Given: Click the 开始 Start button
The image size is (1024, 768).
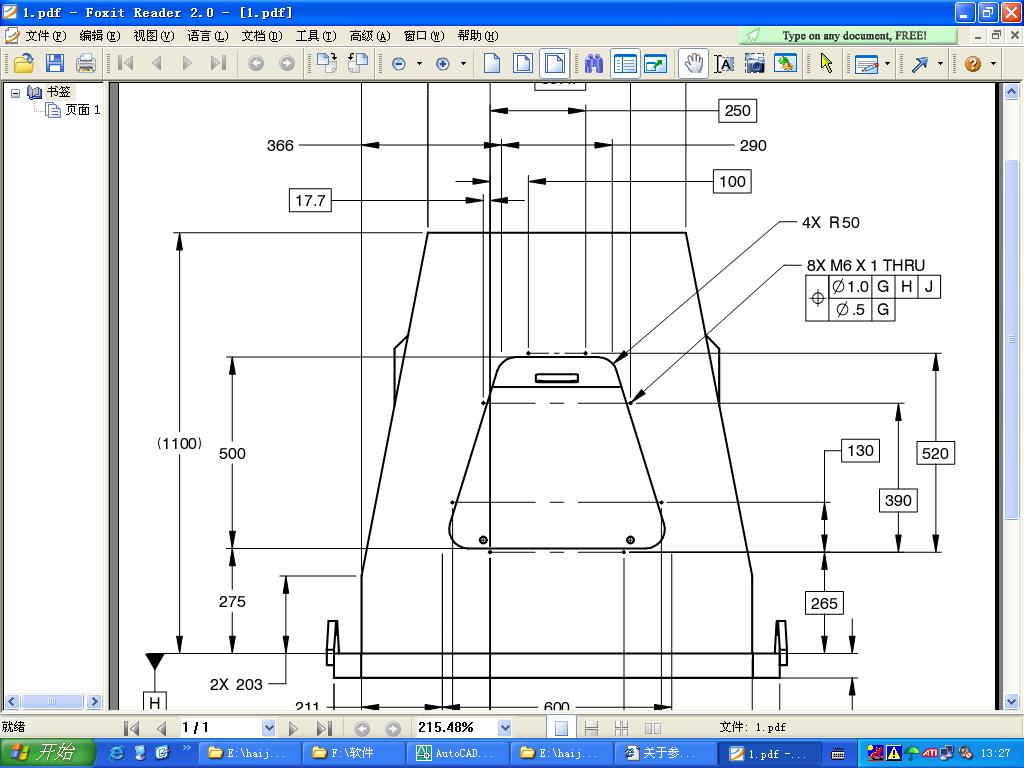Looking at the screenshot, I should (x=48, y=753).
